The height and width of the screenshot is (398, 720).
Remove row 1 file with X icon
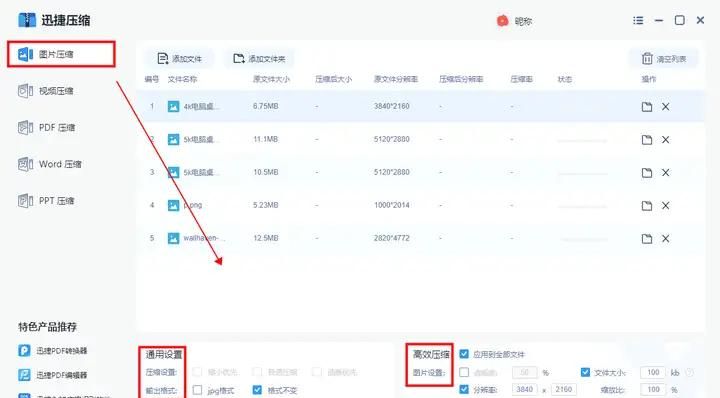(x=665, y=107)
